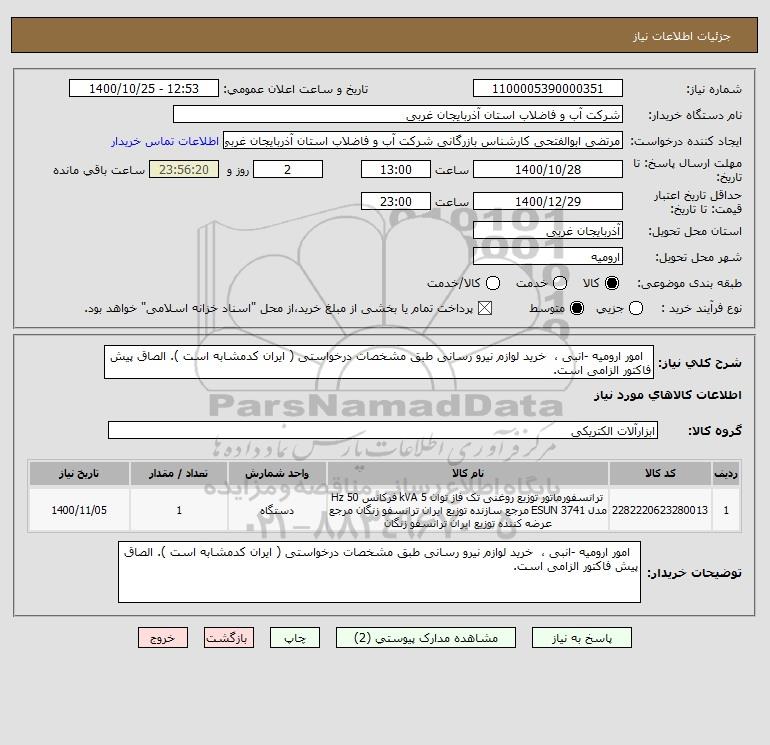Click the نام کالا column header
770x745 pixels.
(468, 473)
